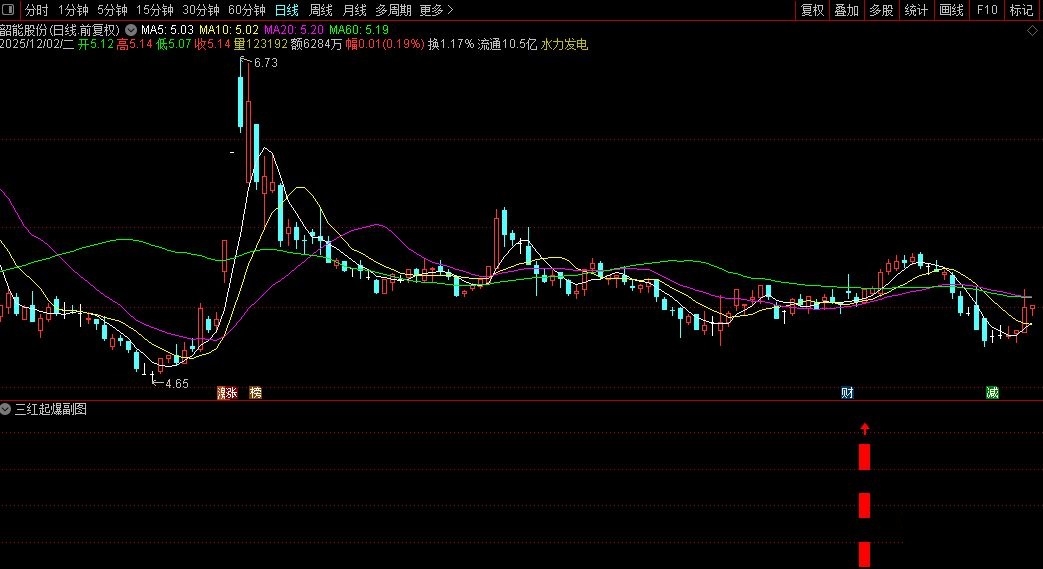Select the 1分钟 period tab
Viewport: 1043px width, 569px height.
tap(73, 10)
